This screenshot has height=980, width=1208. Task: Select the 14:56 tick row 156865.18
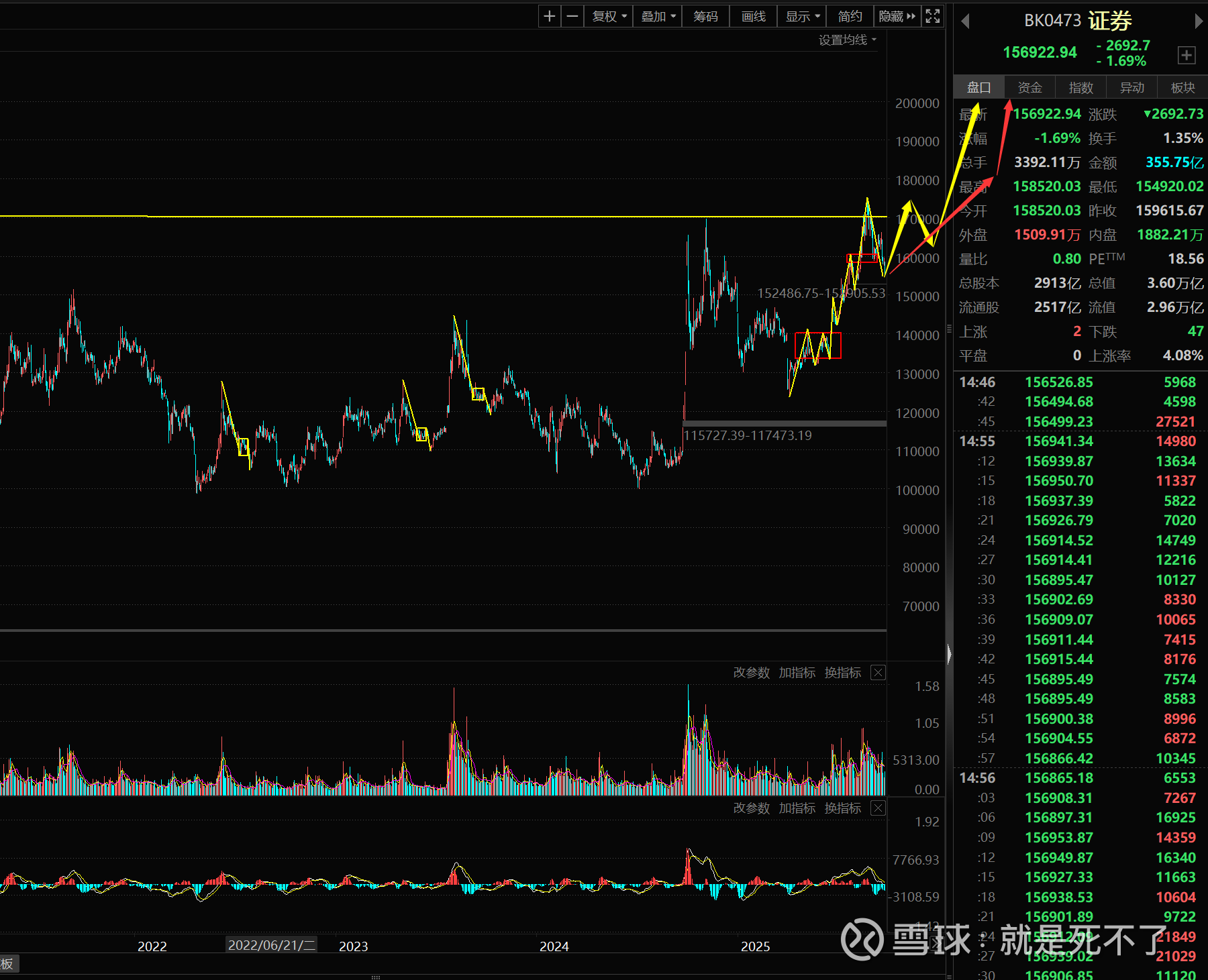1080,778
